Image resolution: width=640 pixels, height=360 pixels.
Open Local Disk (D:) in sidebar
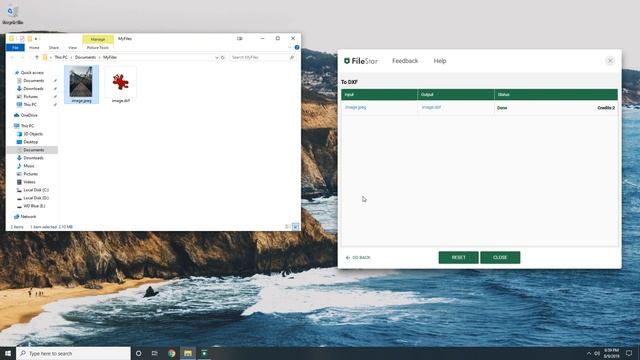point(36,198)
